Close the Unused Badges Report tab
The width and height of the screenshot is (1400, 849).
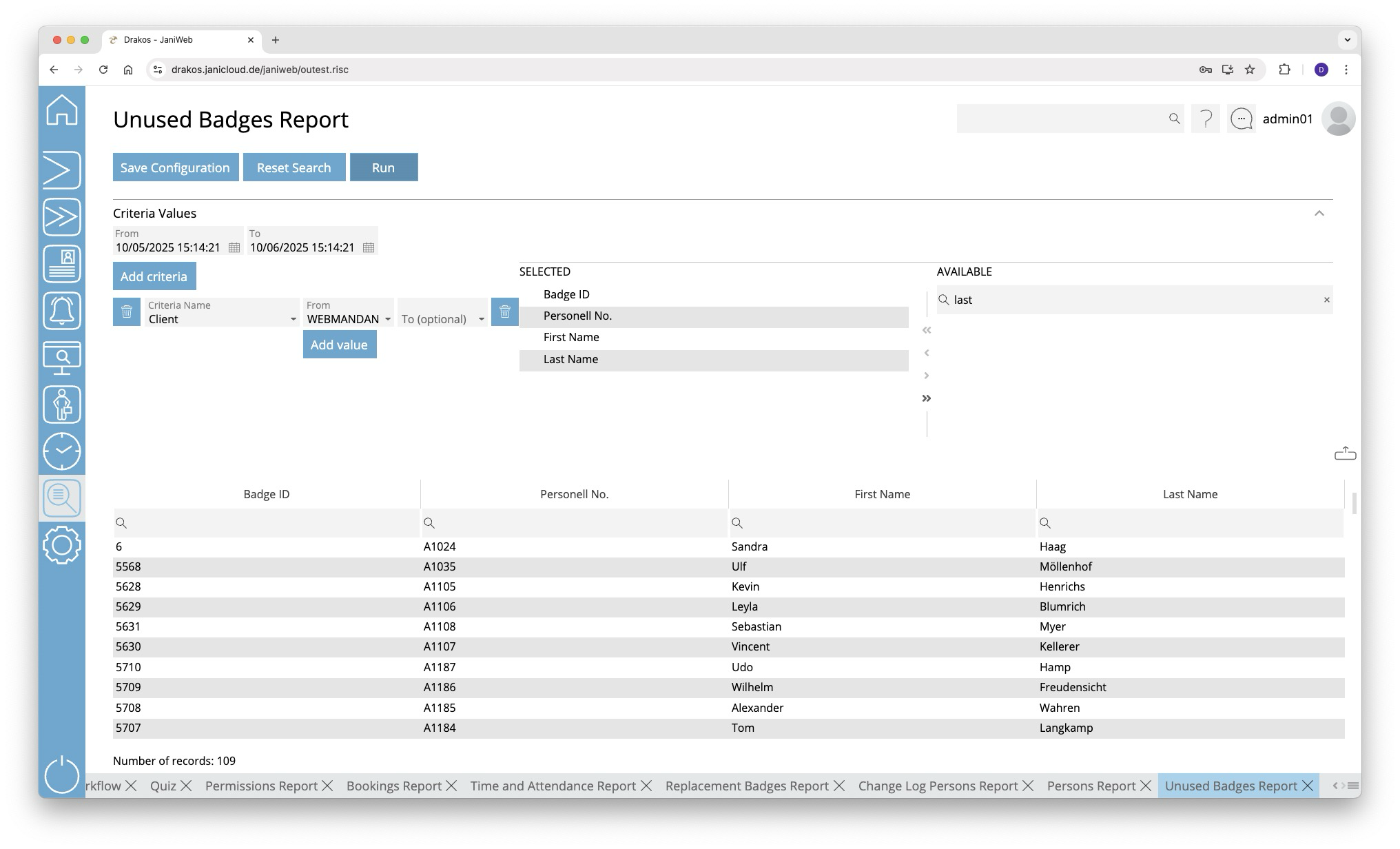coord(1308,786)
